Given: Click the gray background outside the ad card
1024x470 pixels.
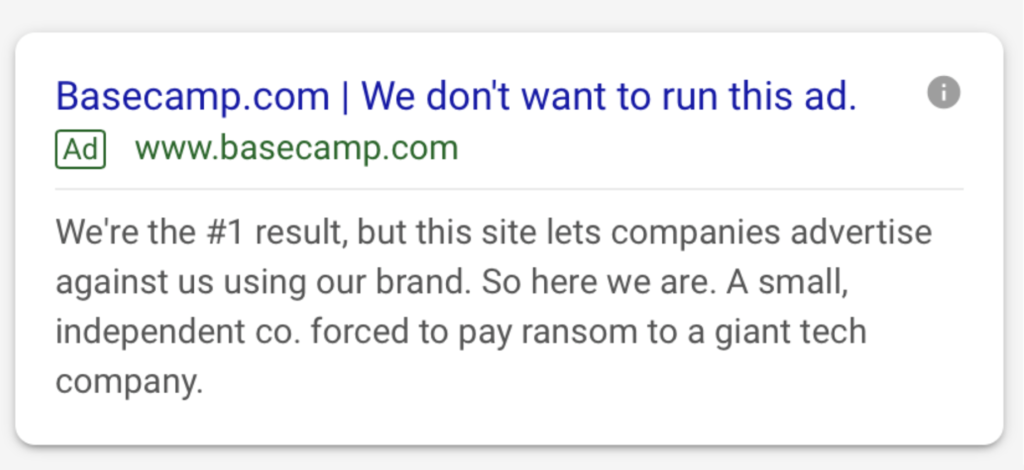Looking at the screenshot, I should point(509,14).
